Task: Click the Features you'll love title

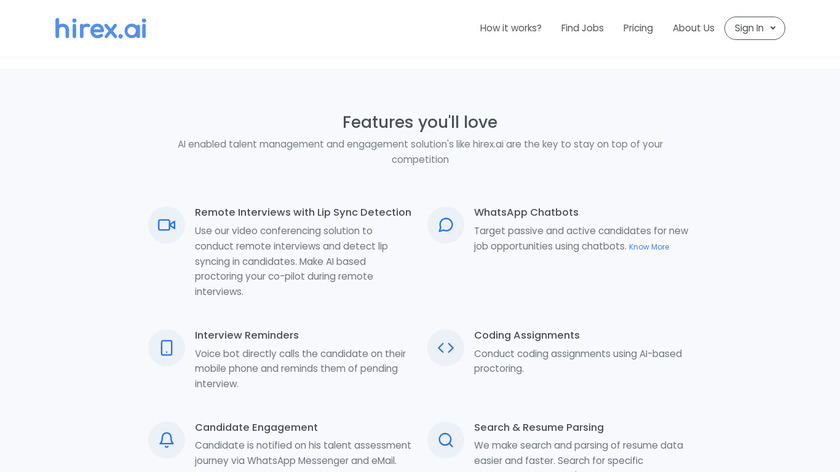Action: (x=420, y=122)
